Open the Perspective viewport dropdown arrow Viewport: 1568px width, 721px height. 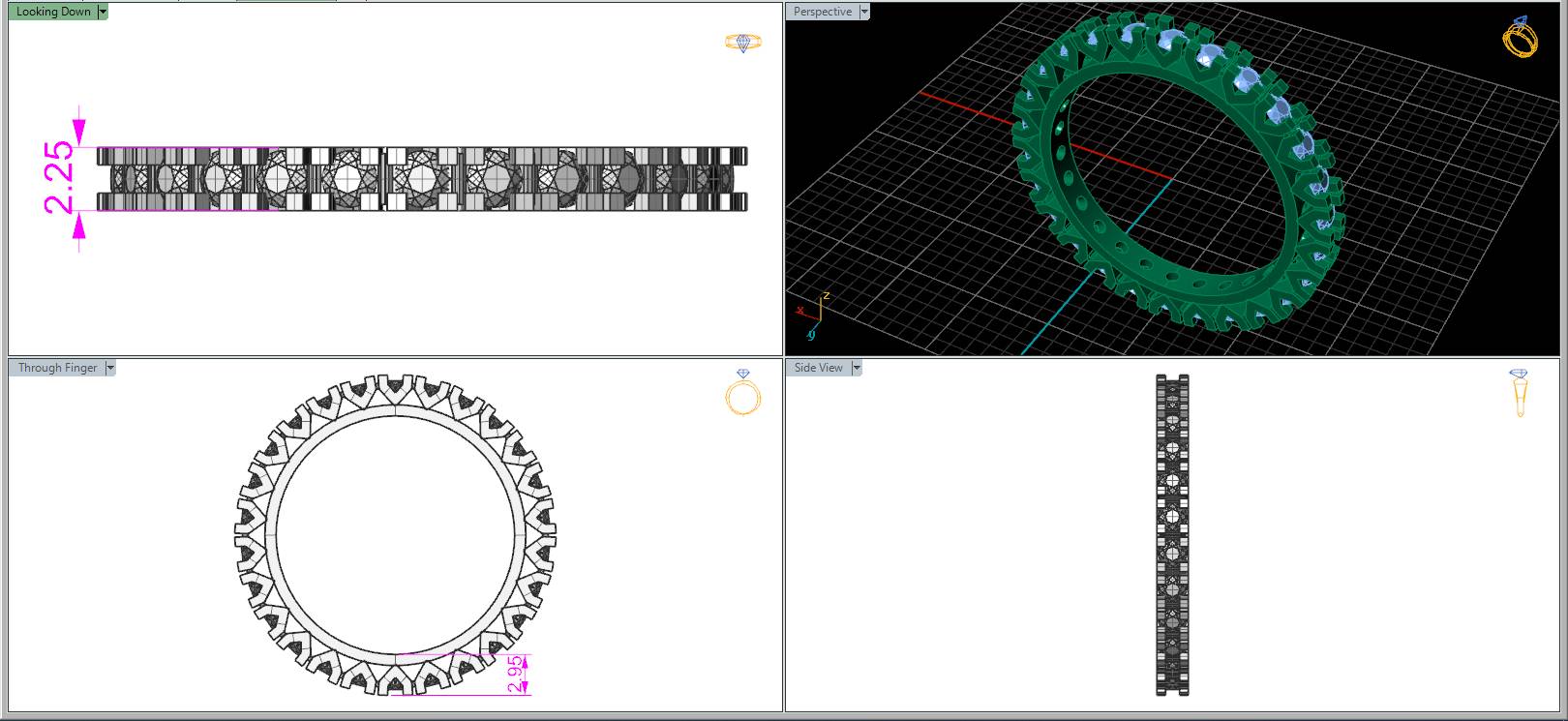[865, 12]
